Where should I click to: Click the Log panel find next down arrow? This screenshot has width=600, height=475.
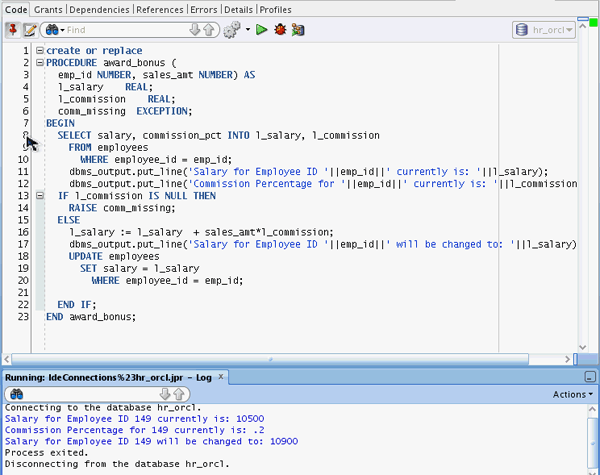click(165, 394)
